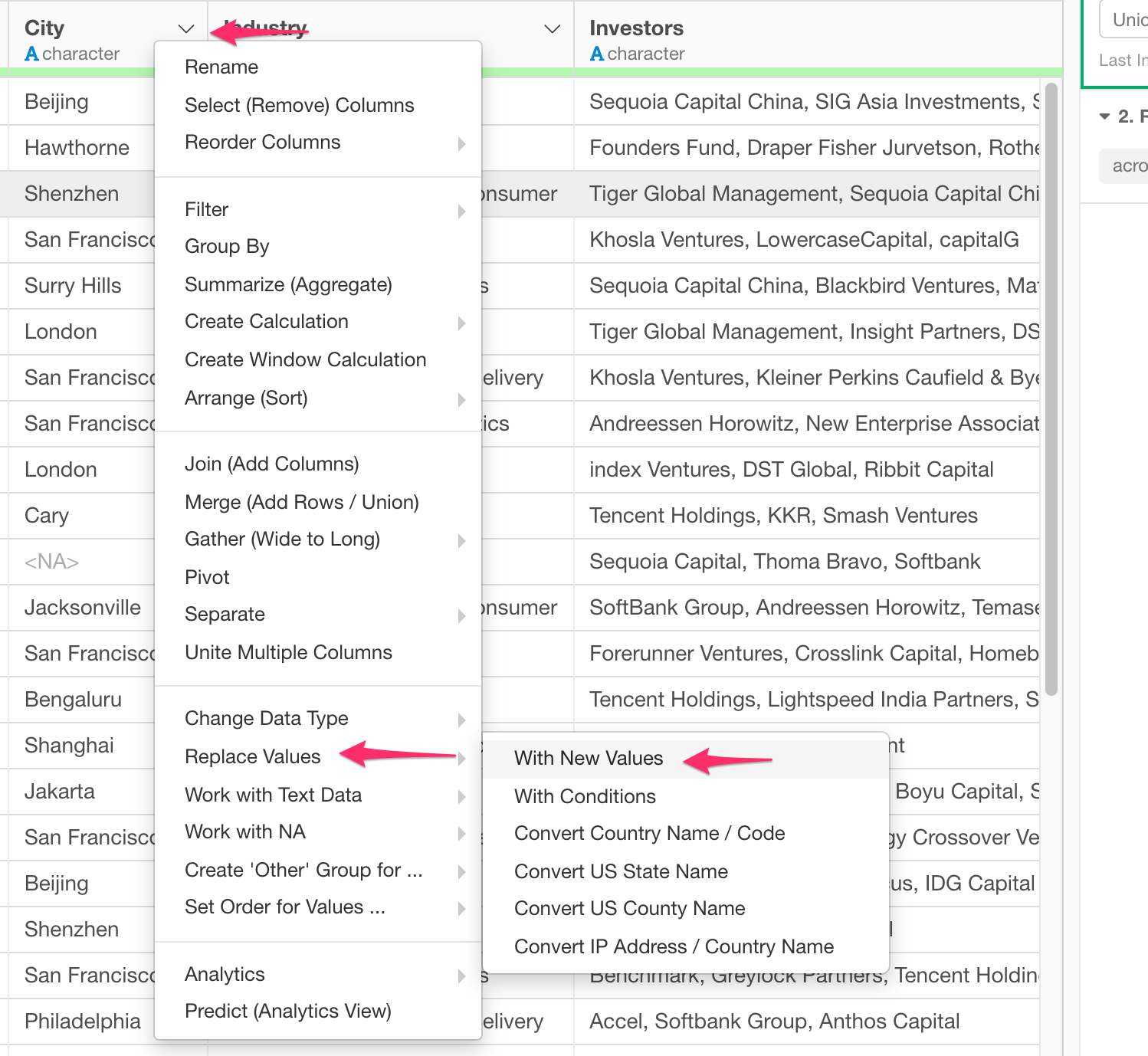Open Work with NA submenu
The width and height of the screenshot is (1148, 1056).
click(318, 832)
